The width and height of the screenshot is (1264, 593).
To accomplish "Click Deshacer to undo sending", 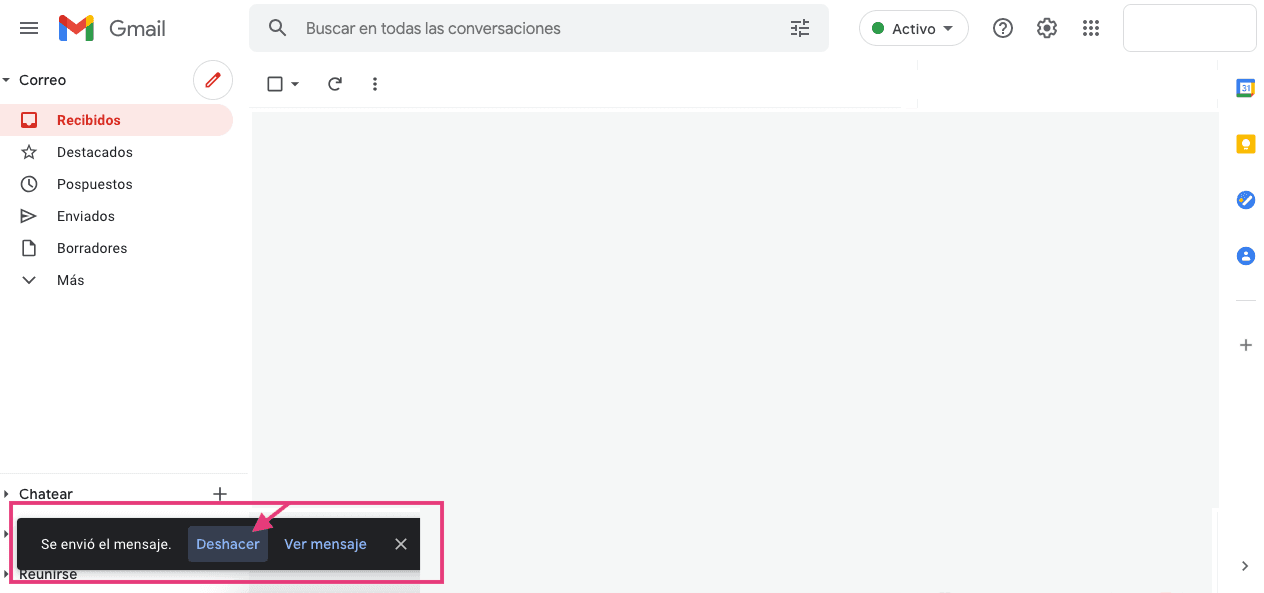I will click(x=228, y=544).
